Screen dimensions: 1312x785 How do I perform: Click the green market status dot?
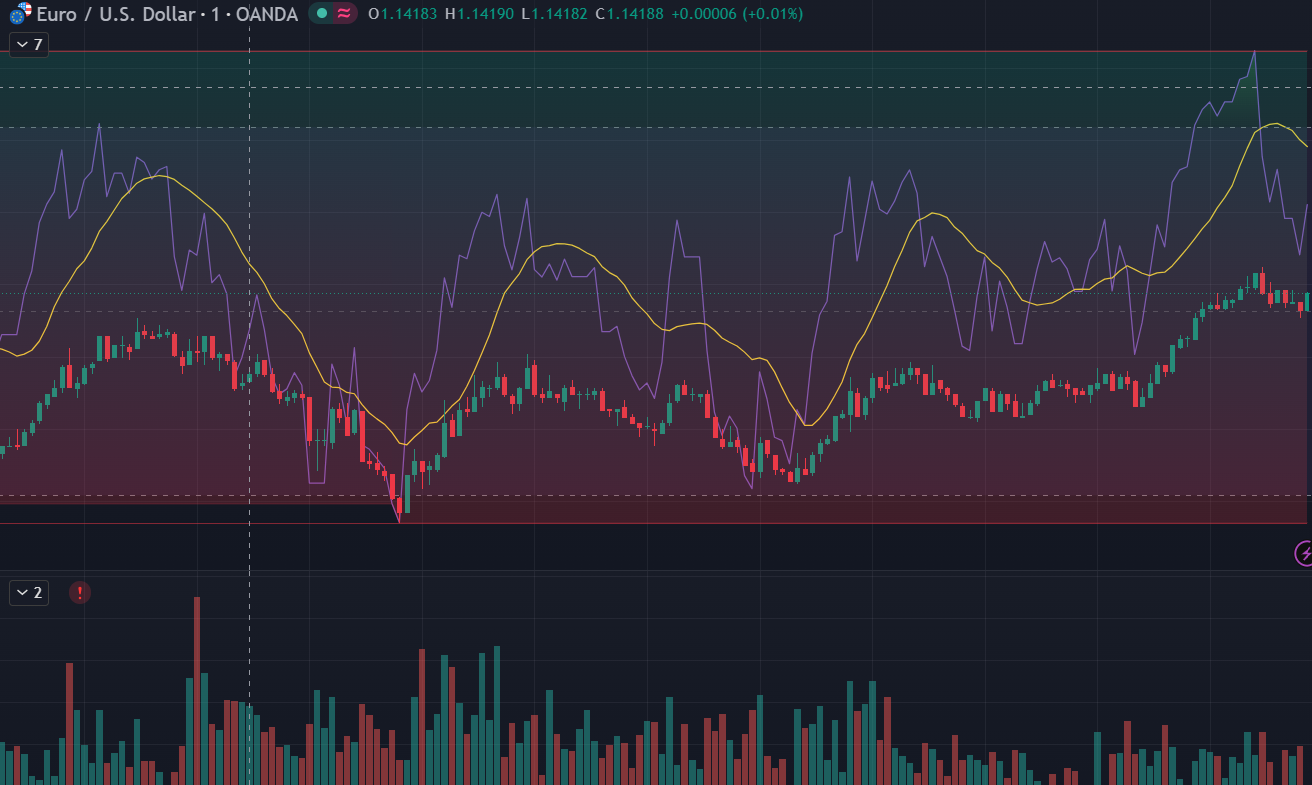point(322,14)
